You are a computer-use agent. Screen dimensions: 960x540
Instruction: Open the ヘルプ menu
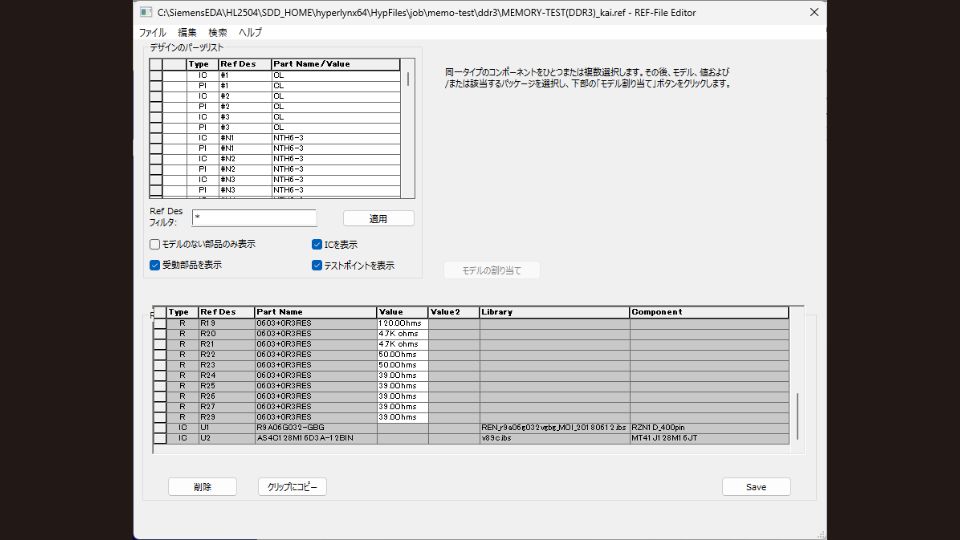(x=250, y=32)
